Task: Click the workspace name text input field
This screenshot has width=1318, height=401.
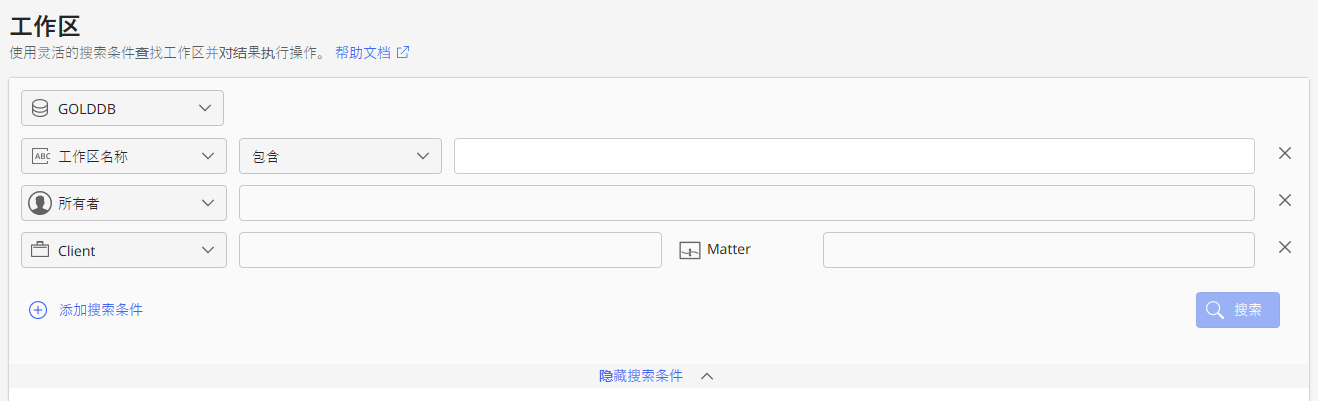Action: pyautogui.click(x=854, y=156)
